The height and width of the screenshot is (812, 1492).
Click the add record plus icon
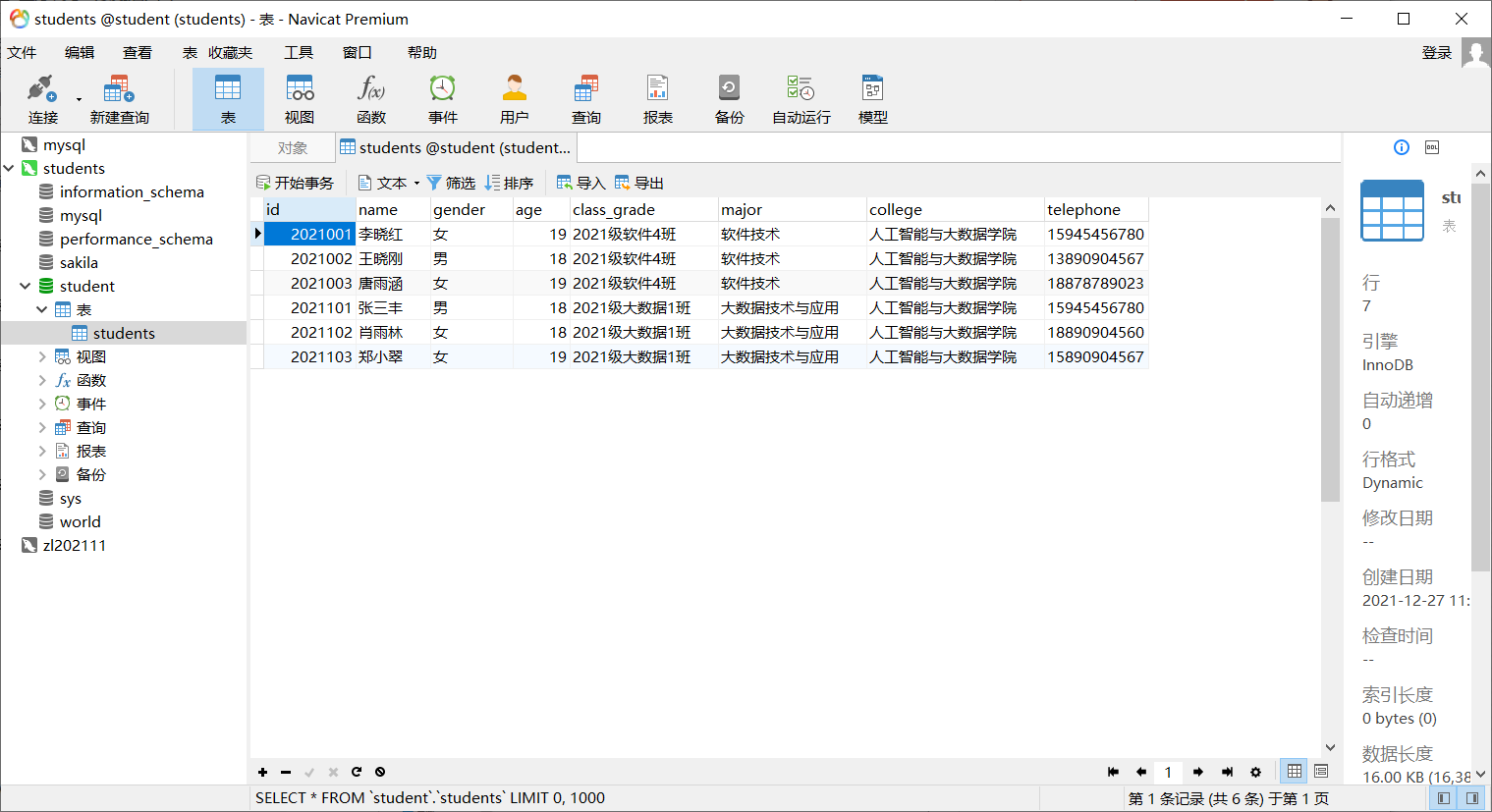tap(262, 772)
